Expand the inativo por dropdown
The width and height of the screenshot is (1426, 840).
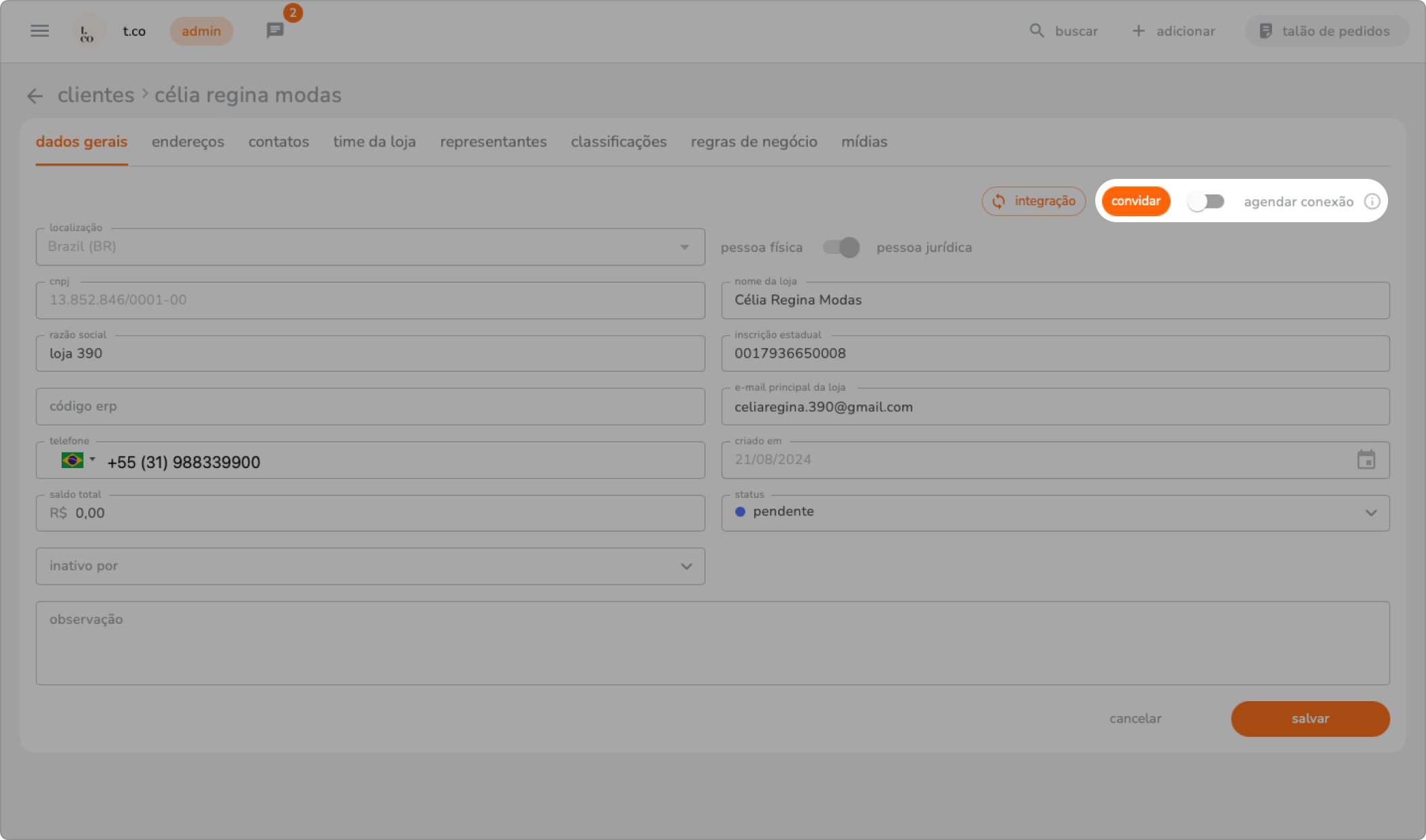(x=687, y=566)
